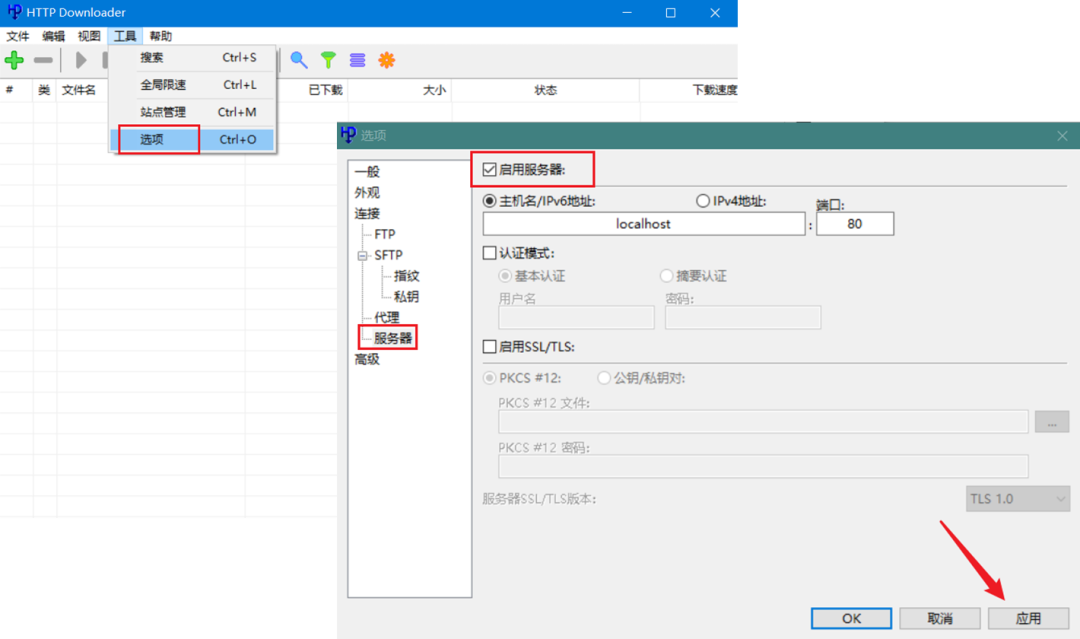The image size is (1080, 639).
Task: Open the 文件 menu
Action: [x=18, y=36]
